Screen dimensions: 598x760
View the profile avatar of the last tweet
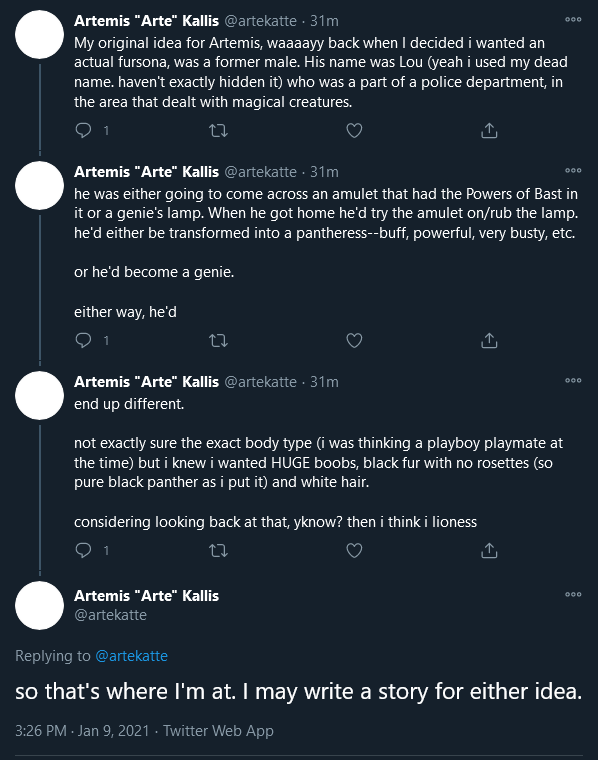coord(39,605)
